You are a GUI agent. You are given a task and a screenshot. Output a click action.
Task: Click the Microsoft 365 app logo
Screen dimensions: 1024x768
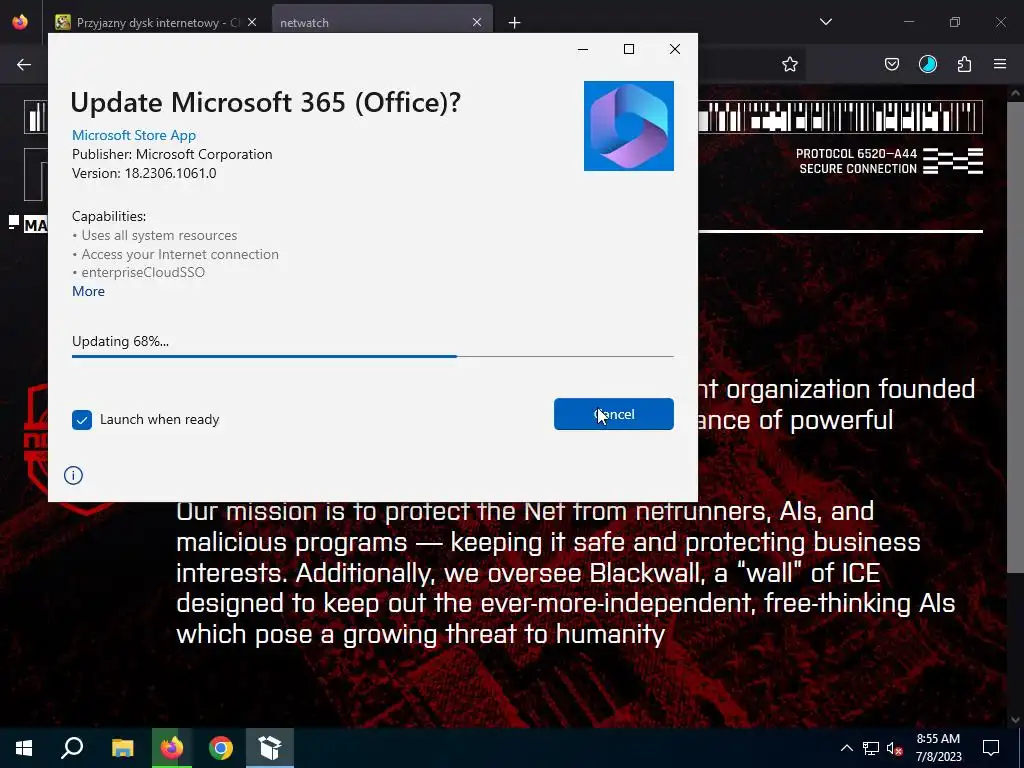click(628, 126)
